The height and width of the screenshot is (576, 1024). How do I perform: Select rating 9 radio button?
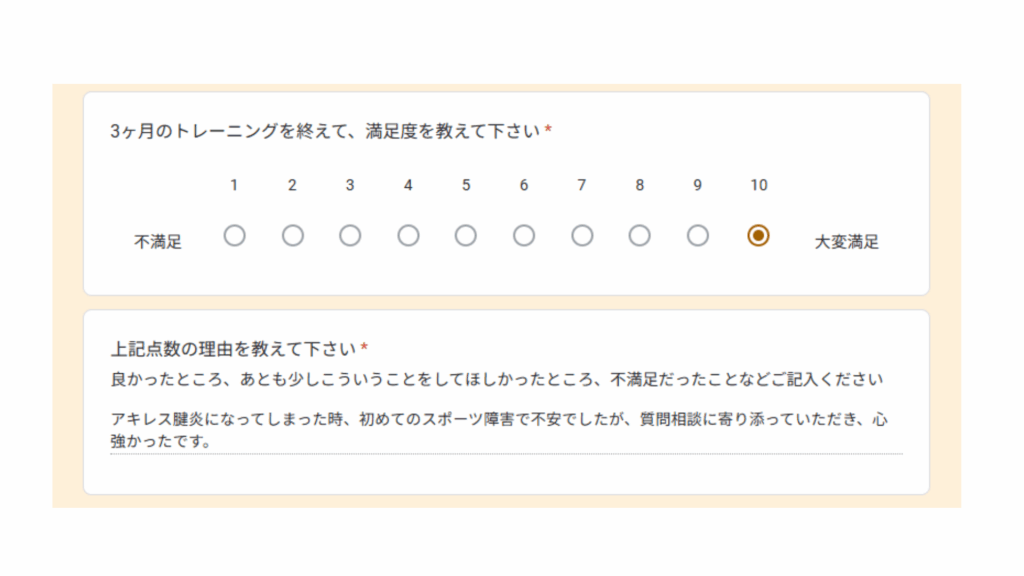point(698,236)
